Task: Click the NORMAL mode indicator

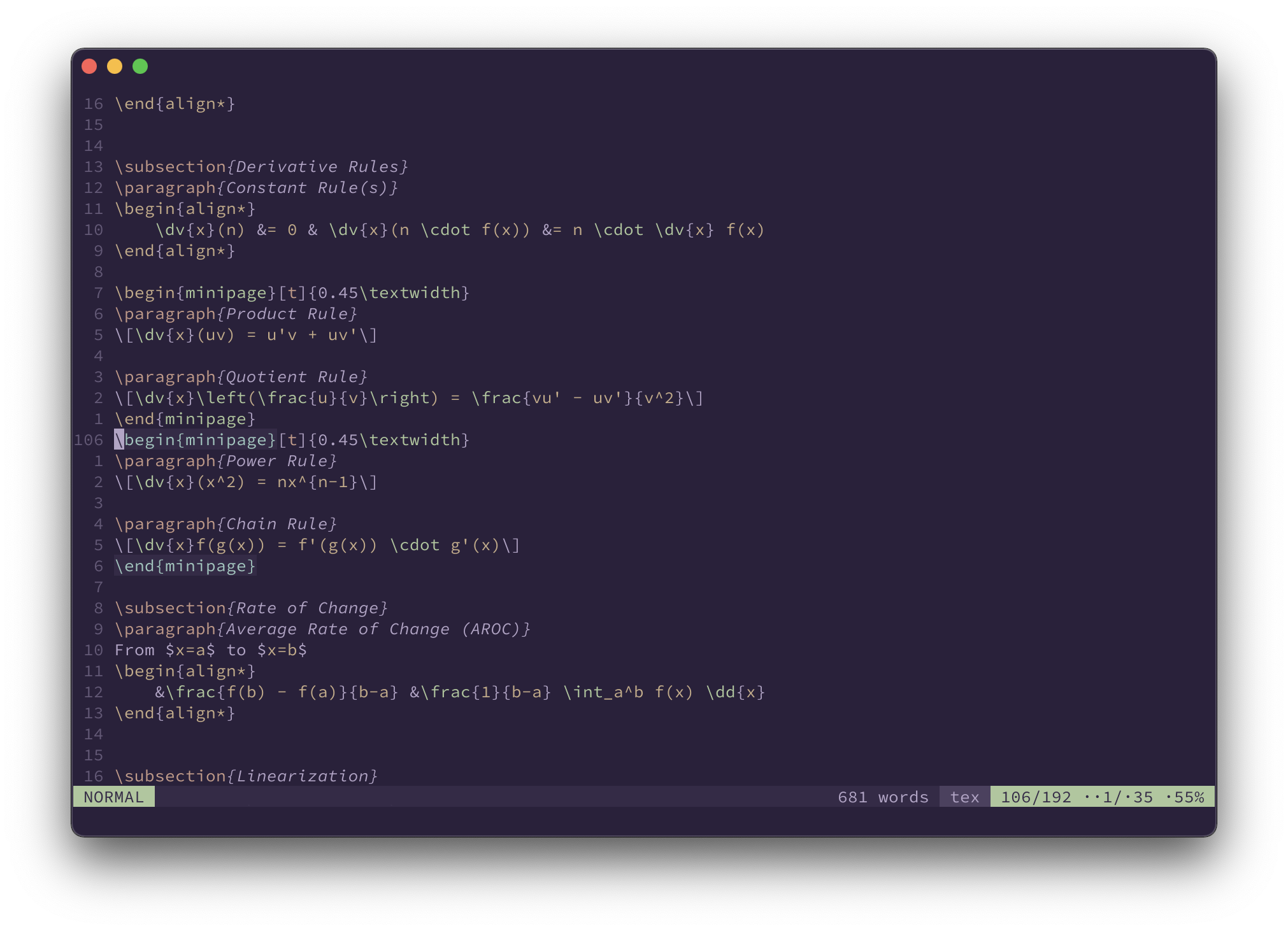Action: [x=113, y=797]
